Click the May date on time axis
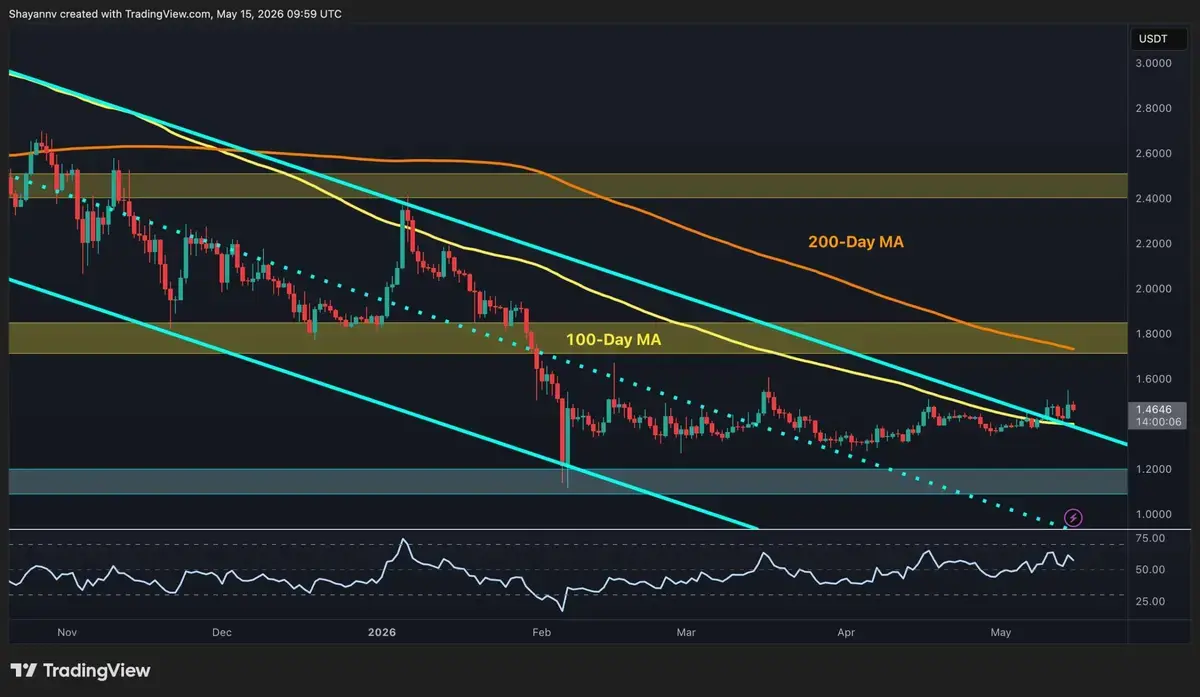This screenshot has width=1200, height=697. (x=1001, y=632)
